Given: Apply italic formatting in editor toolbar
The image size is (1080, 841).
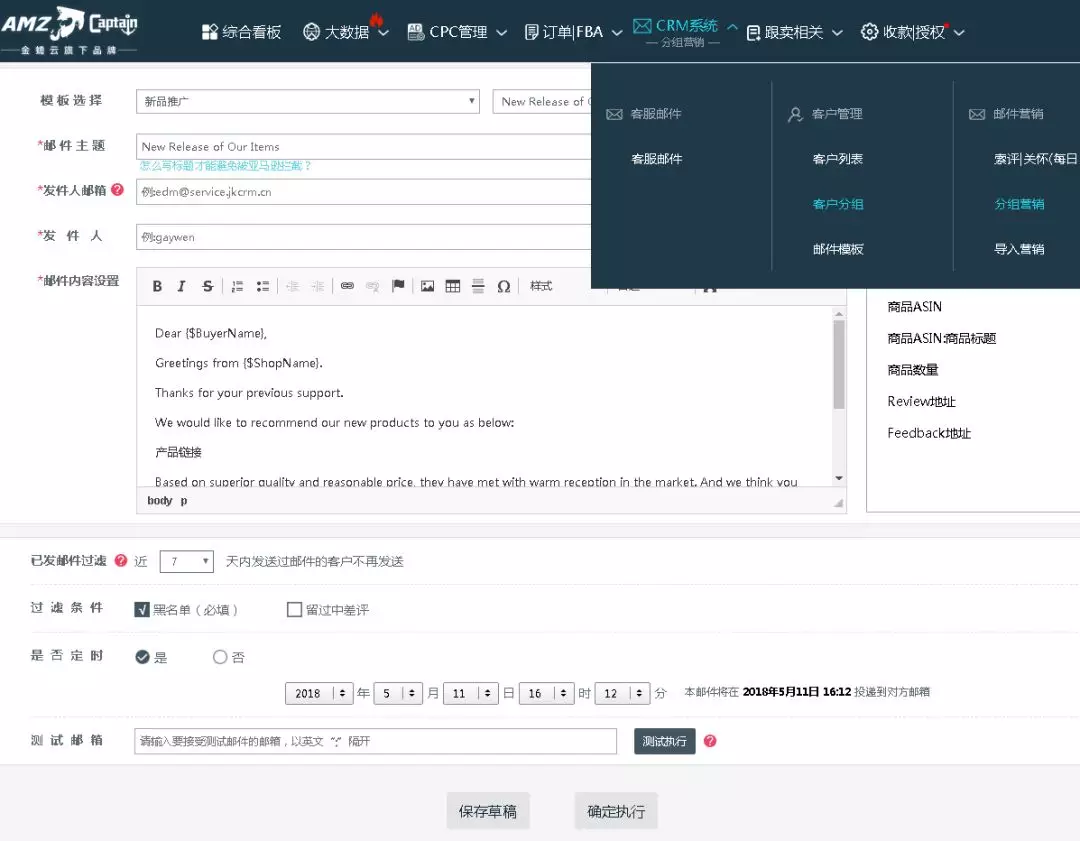Looking at the screenshot, I should point(181,286).
